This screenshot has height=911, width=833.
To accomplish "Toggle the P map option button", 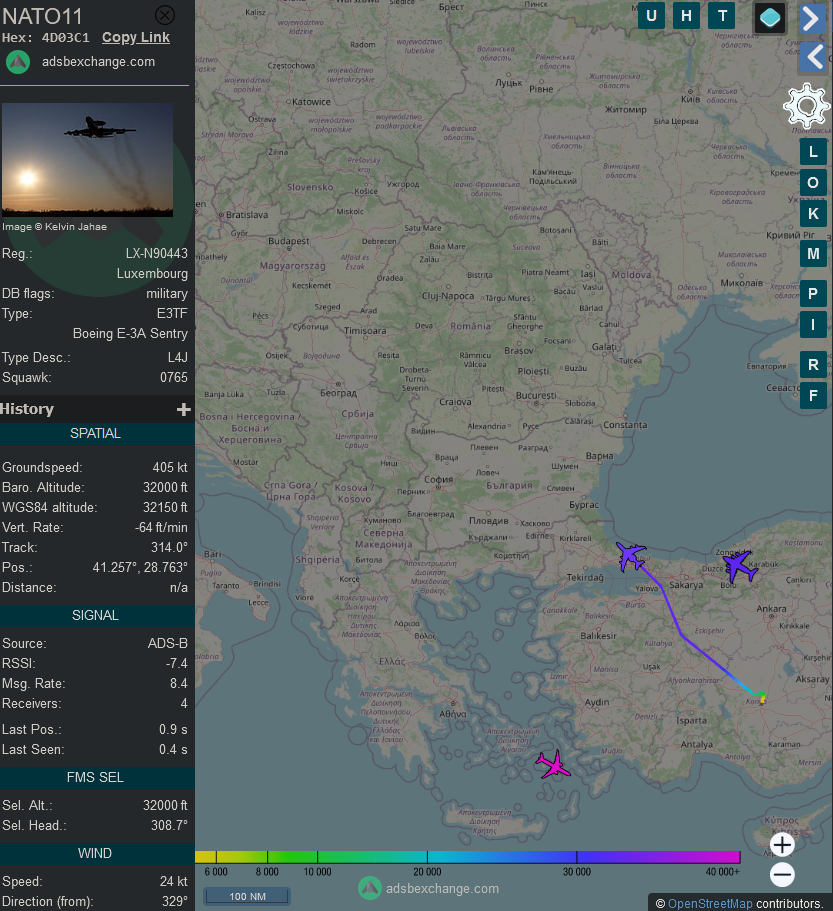I will click(x=813, y=294).
